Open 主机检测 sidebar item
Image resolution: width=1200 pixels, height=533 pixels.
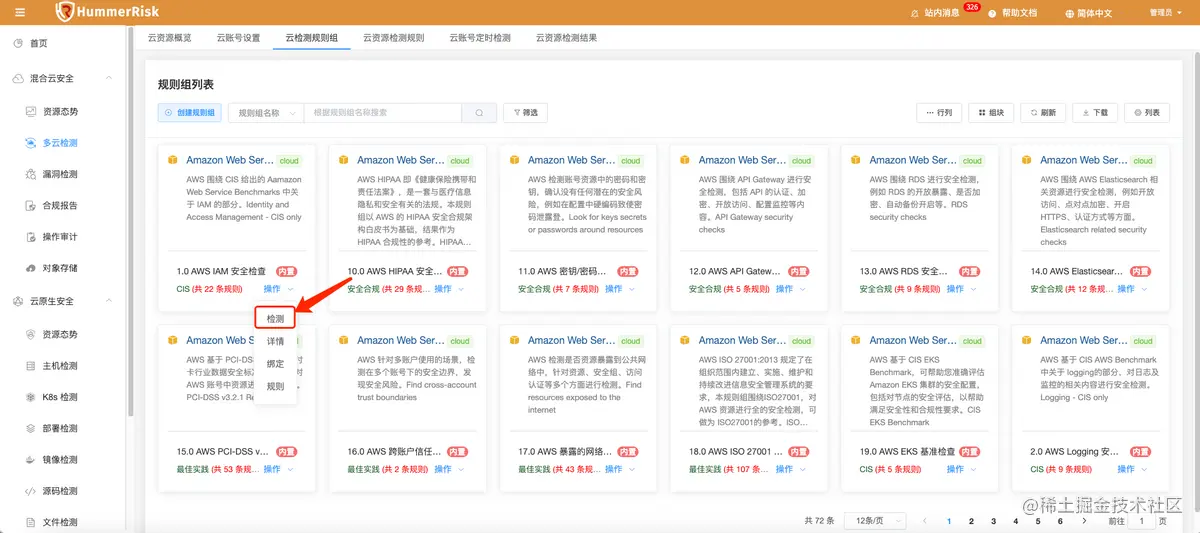pos(62,366)
